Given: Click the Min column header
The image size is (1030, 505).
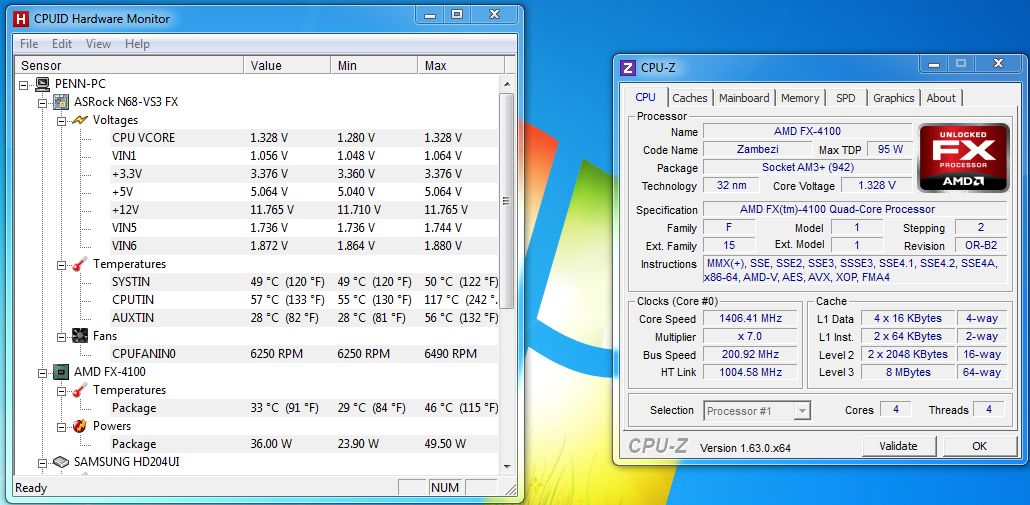Looking at the screenshot, I should 374,65.
